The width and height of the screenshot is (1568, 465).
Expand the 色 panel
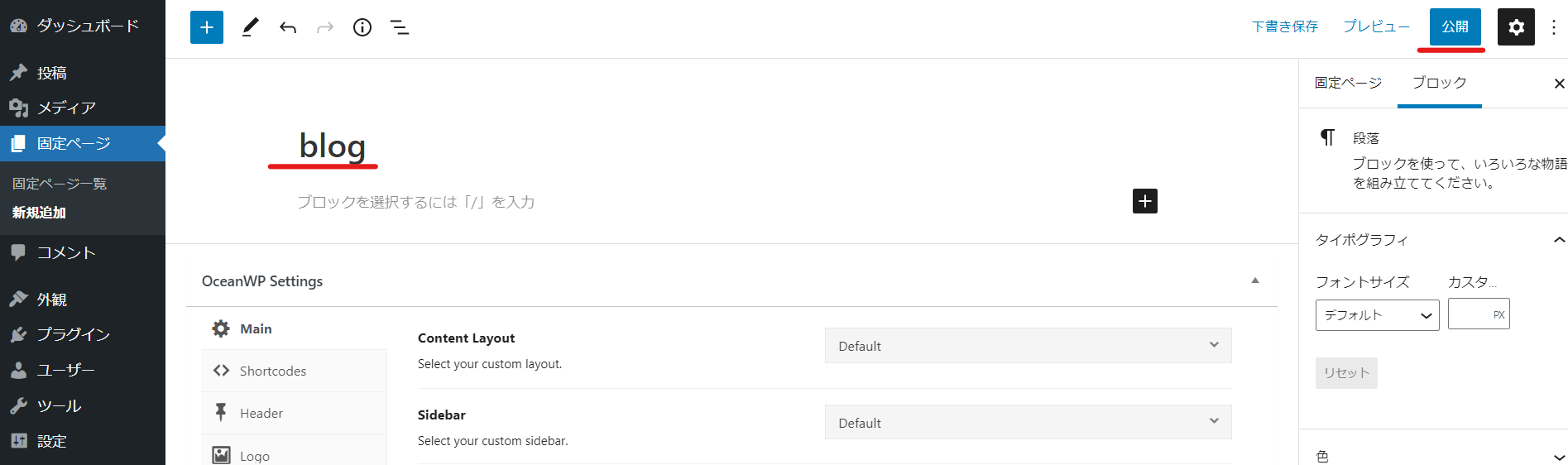[1559, 457]
